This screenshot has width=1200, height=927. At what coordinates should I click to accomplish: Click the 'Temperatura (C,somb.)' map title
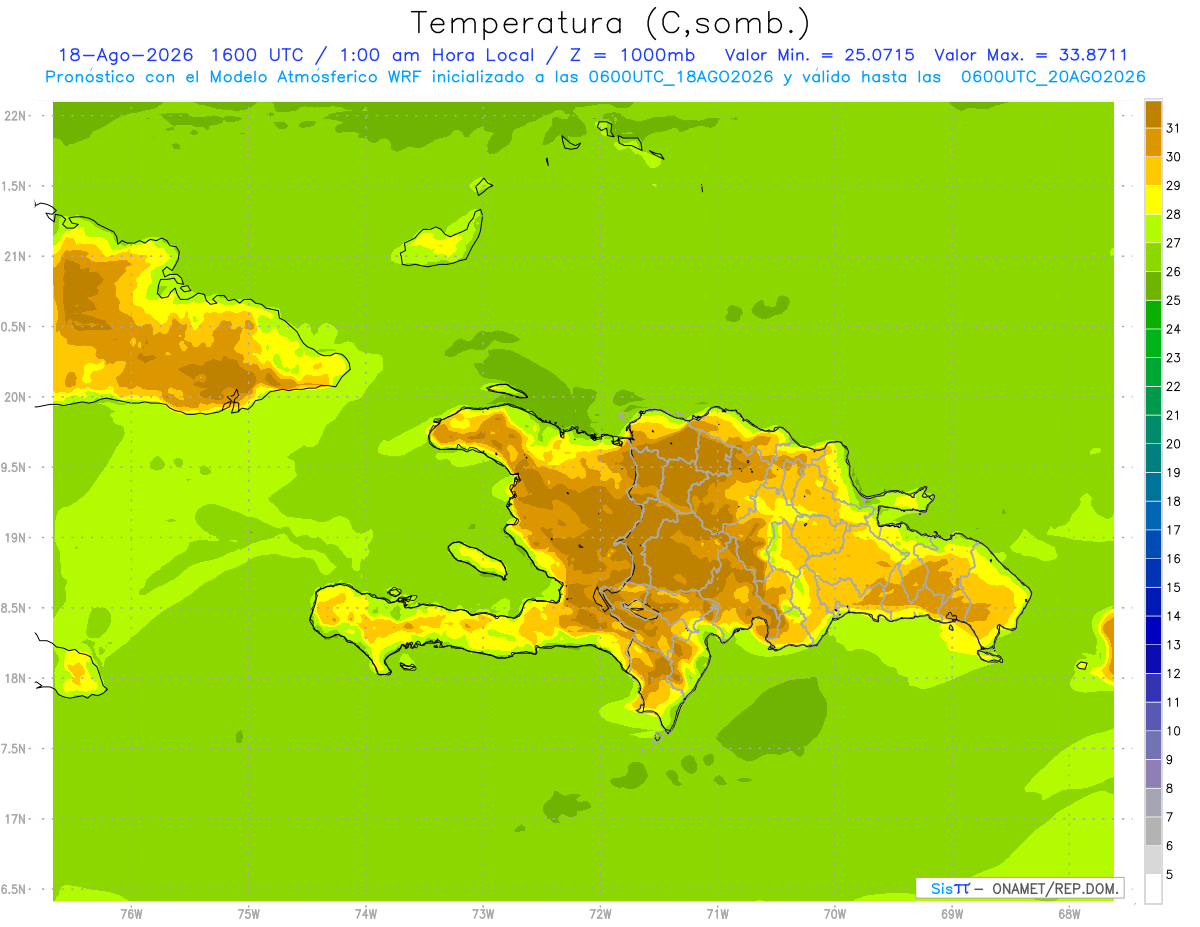[610, 23]
